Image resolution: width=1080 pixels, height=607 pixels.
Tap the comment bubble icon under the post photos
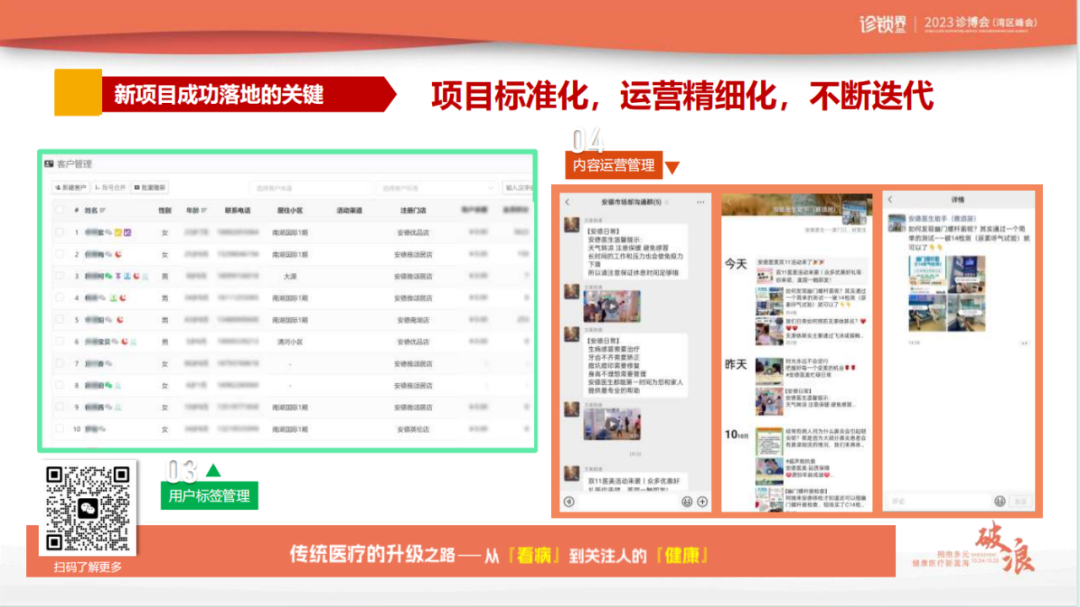point(1024,342)
